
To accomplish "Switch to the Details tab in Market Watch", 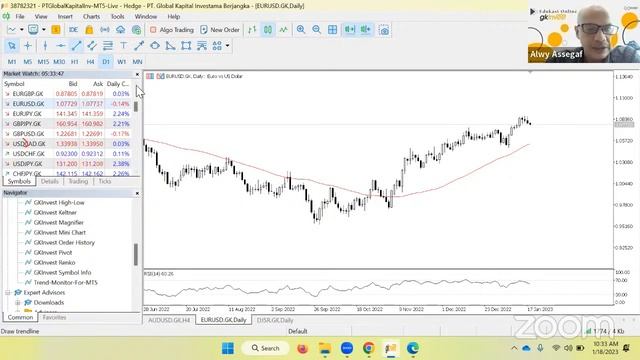I will 50,181.
